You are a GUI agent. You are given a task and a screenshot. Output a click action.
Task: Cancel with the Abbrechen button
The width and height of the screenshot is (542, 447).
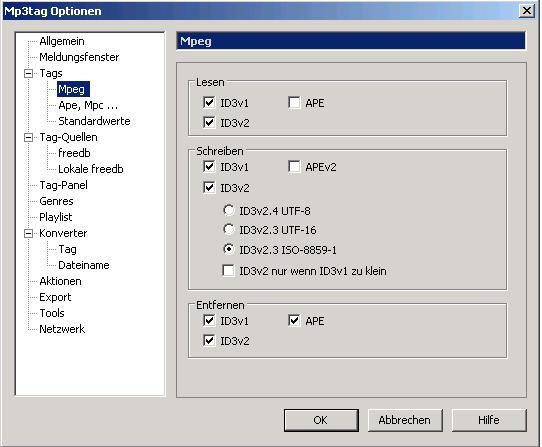(x=405, y=420)
